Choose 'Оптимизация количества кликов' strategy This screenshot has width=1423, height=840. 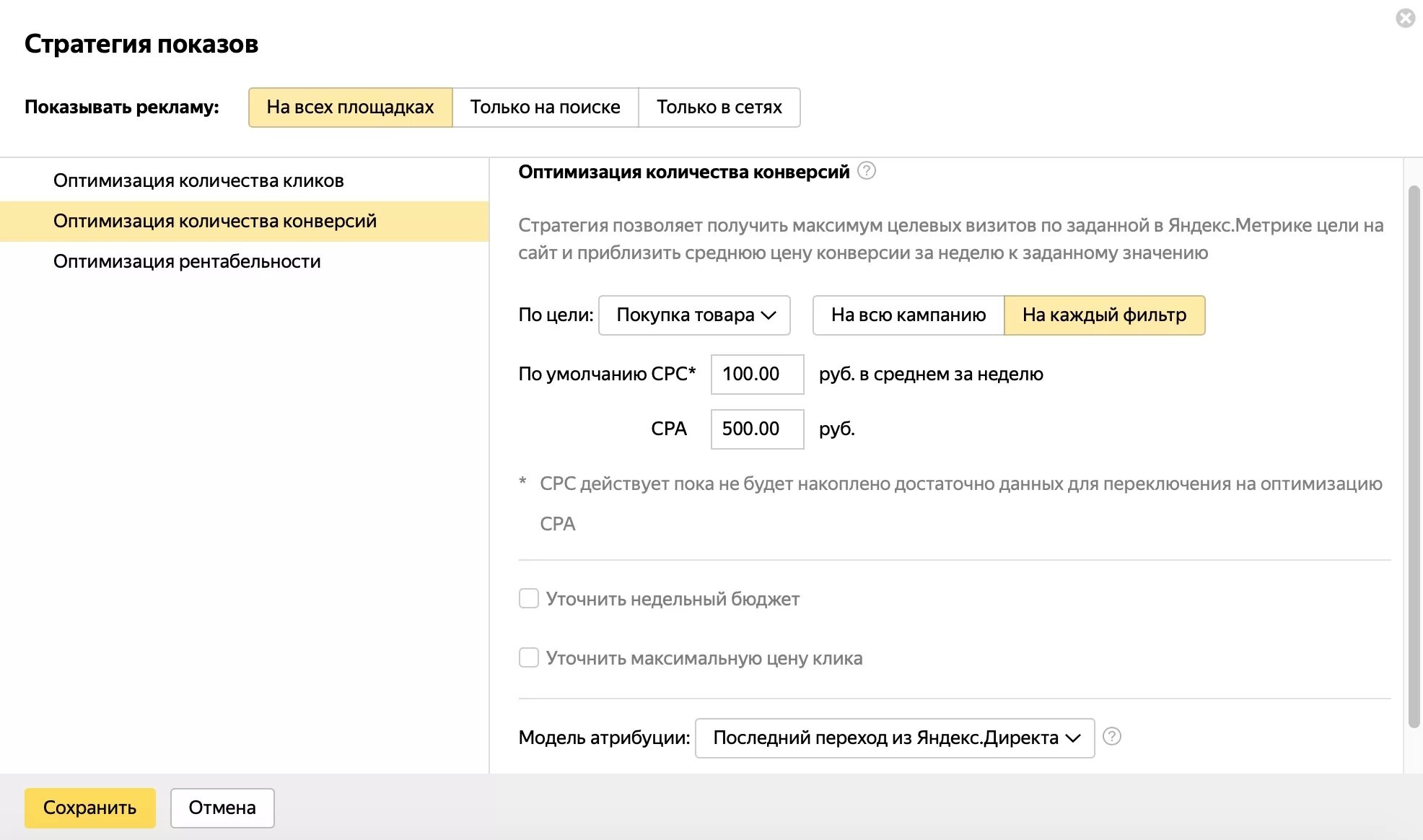pyautogui.click(x=198, y=180)
